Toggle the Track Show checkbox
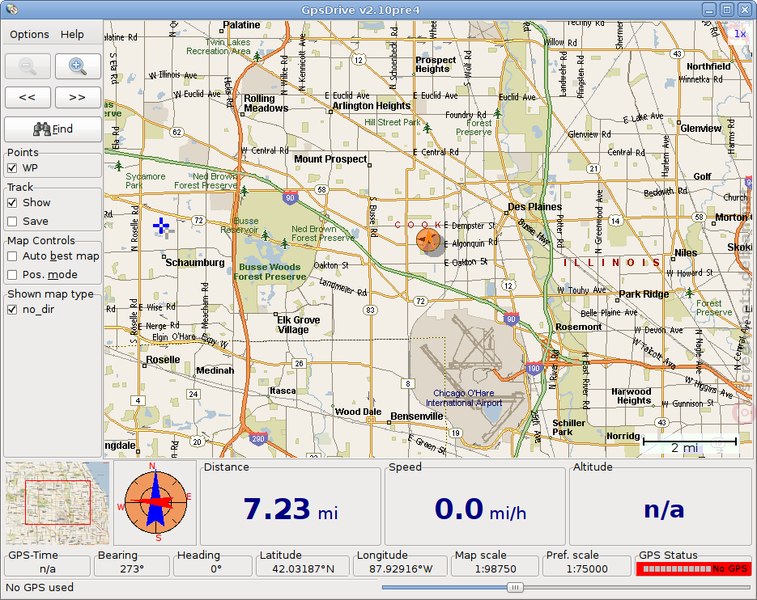Screen dimensions: 757x600 (x=13, y=203)
